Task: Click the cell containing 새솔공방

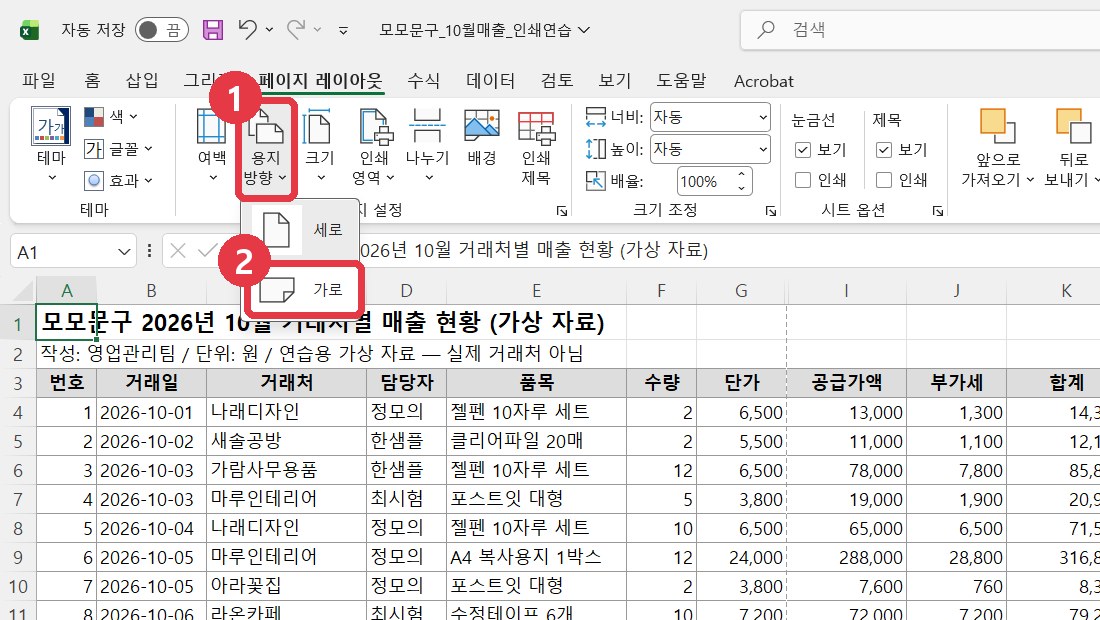Action: [286, 441]
